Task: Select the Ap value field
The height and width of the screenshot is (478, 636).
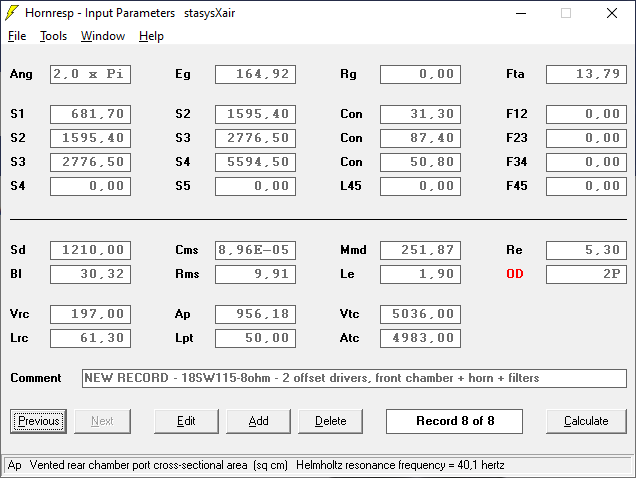Action: pos(256,314)
